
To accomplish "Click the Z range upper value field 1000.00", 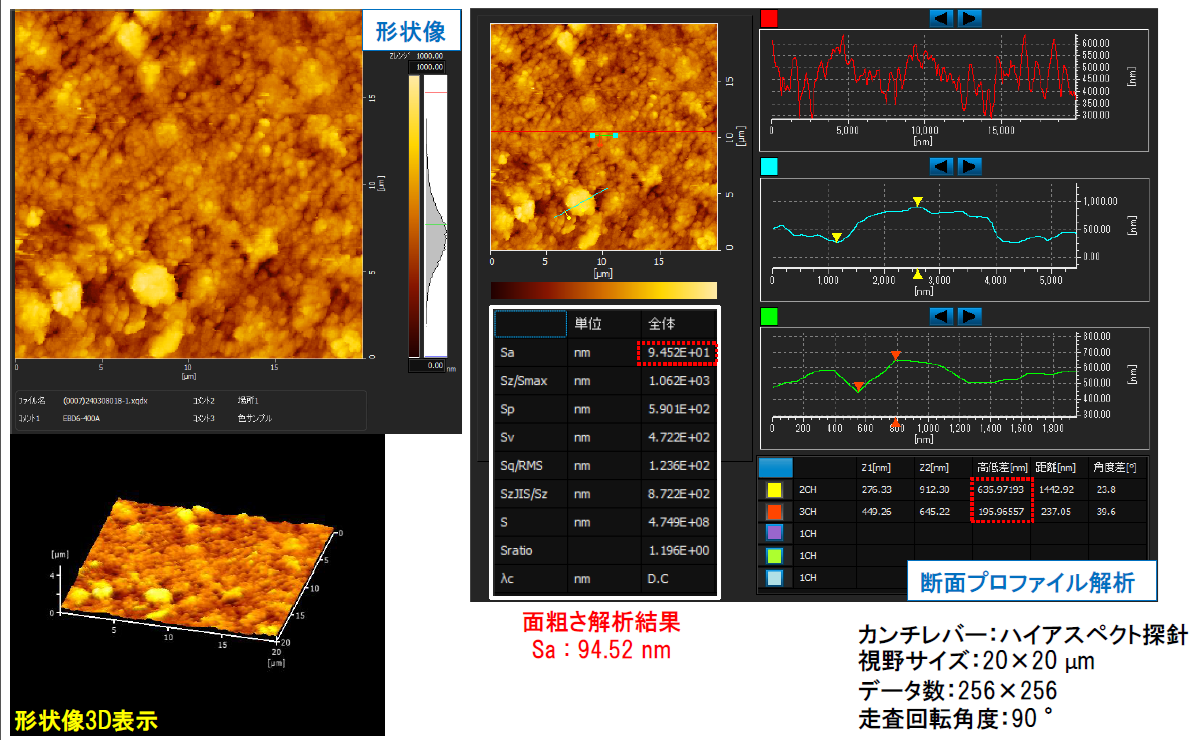I will (430, 67).
